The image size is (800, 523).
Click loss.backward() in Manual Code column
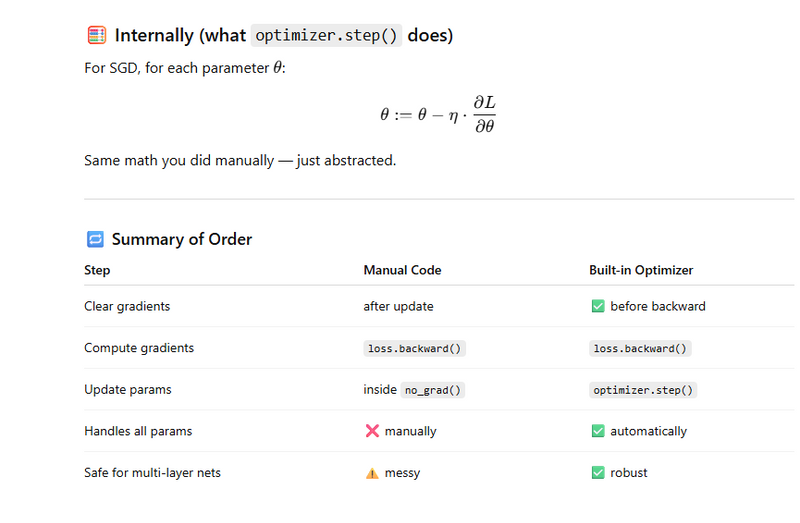tap(415, 348)
